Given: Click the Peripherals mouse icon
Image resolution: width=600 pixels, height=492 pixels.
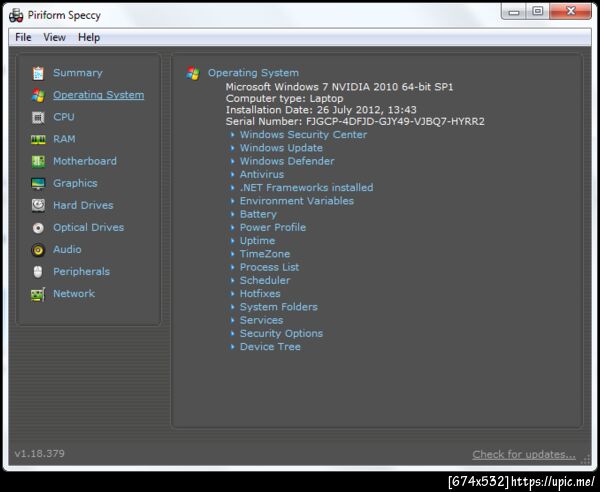Looking at the screenshot, I should (x=38, y=272).
